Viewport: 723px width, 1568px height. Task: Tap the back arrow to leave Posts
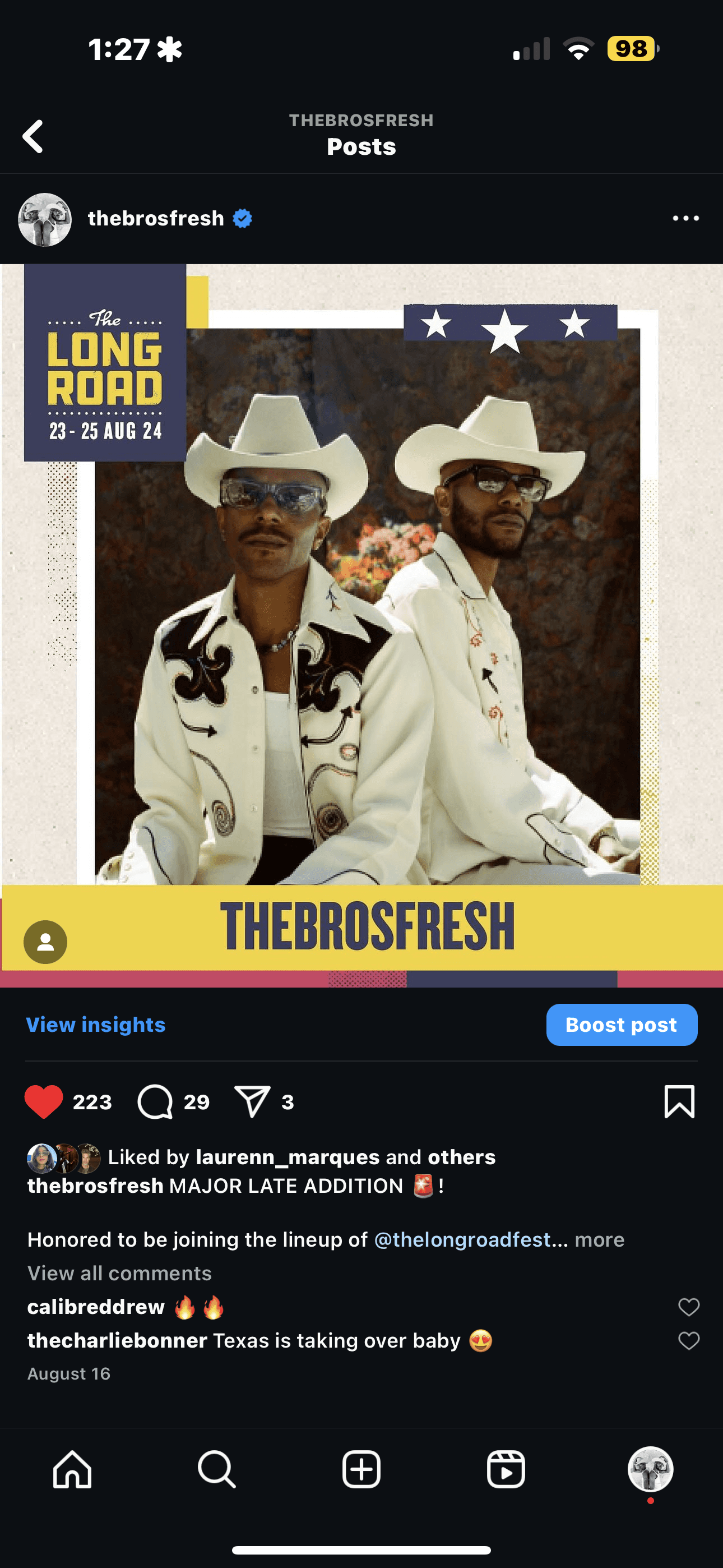(x=33, y=136)
